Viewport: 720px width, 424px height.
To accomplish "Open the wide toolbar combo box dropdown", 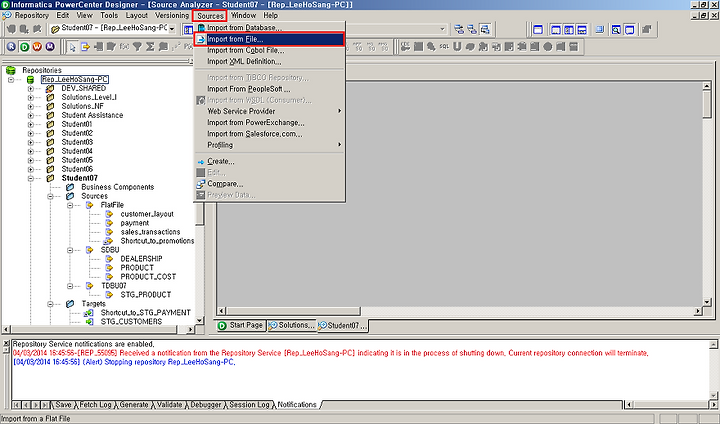I will pos(442,29).
